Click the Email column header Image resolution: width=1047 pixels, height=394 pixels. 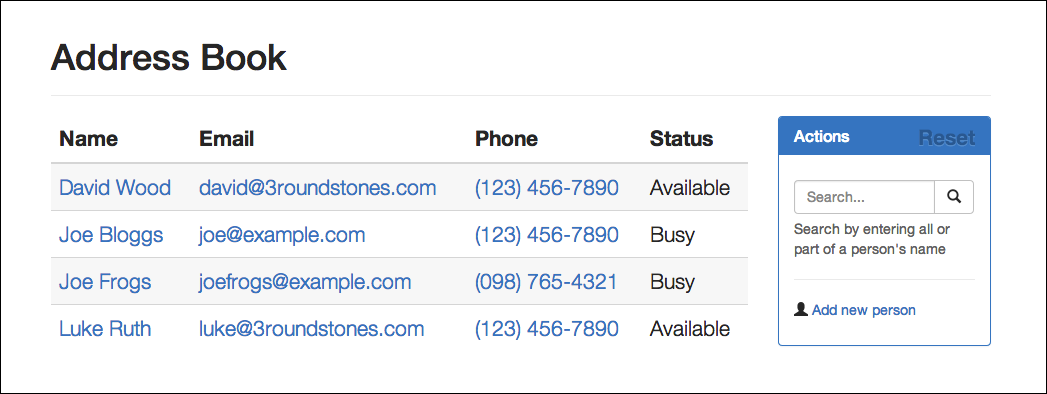(226, 139)
